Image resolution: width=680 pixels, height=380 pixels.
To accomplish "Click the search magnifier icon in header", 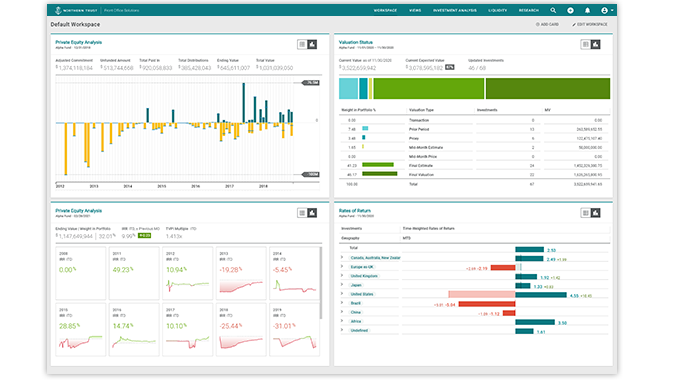I will click(553, 10).
